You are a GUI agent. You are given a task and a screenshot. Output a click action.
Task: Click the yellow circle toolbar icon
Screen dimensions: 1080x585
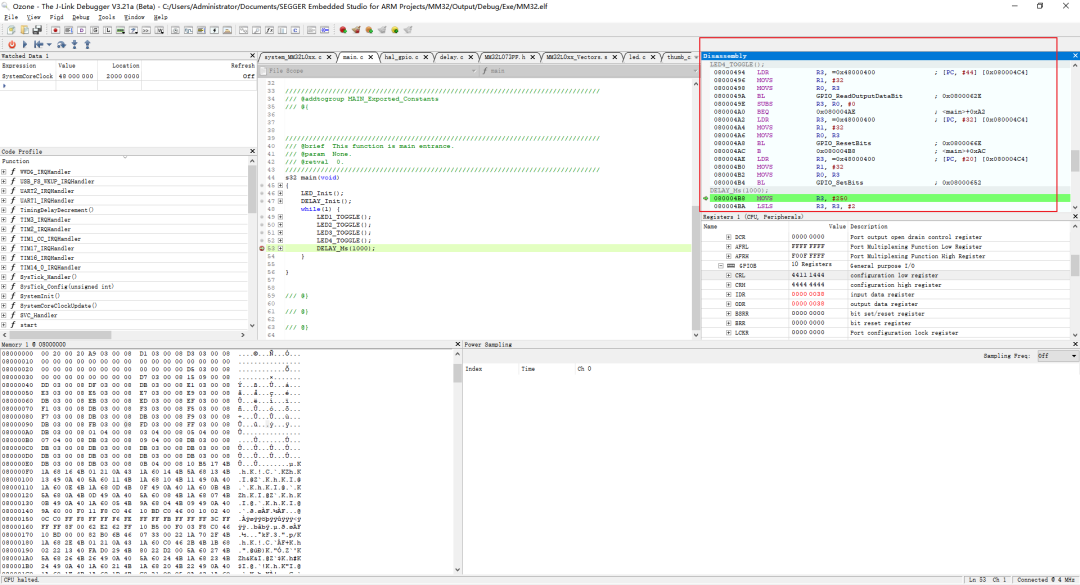pos(395,30)
